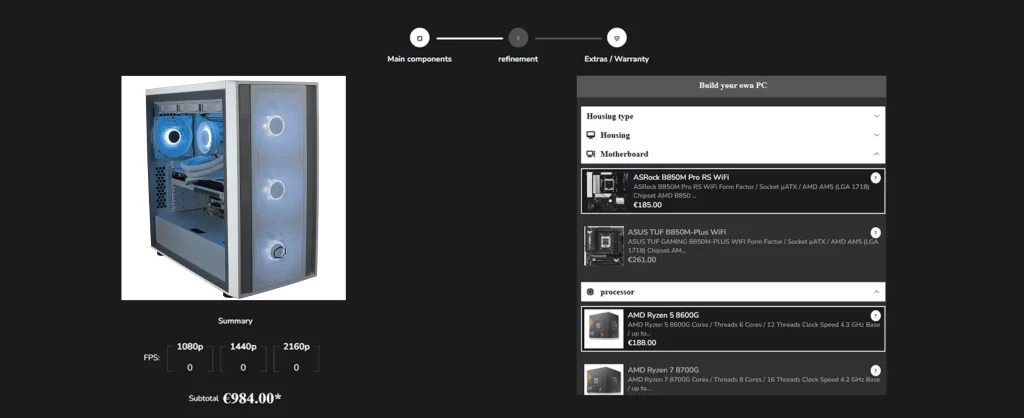Select the ASRock B850M Pro RS WiFi motherboard

click(733, 191)
